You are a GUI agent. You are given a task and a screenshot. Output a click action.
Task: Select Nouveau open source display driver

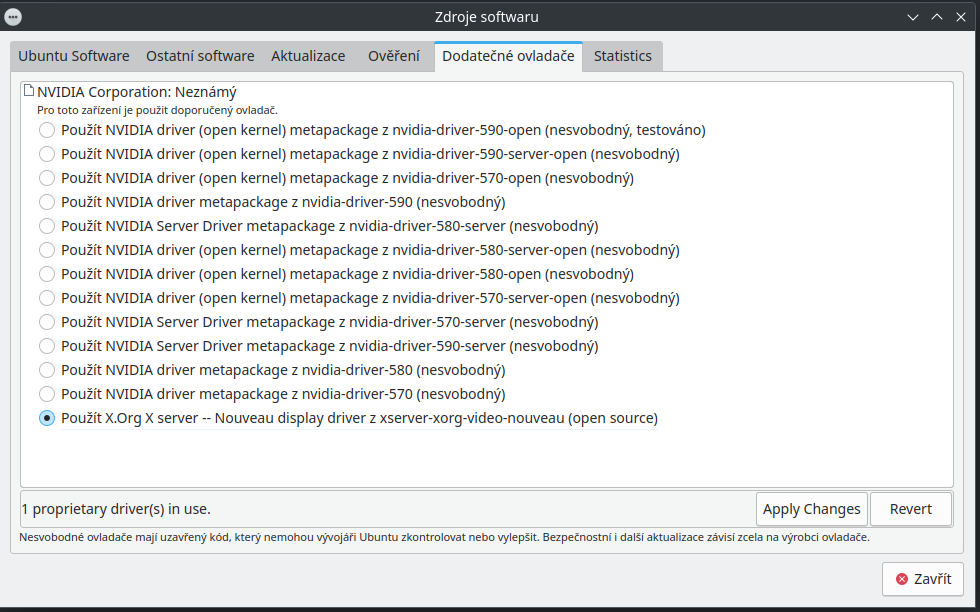click(x=47, y=418)
